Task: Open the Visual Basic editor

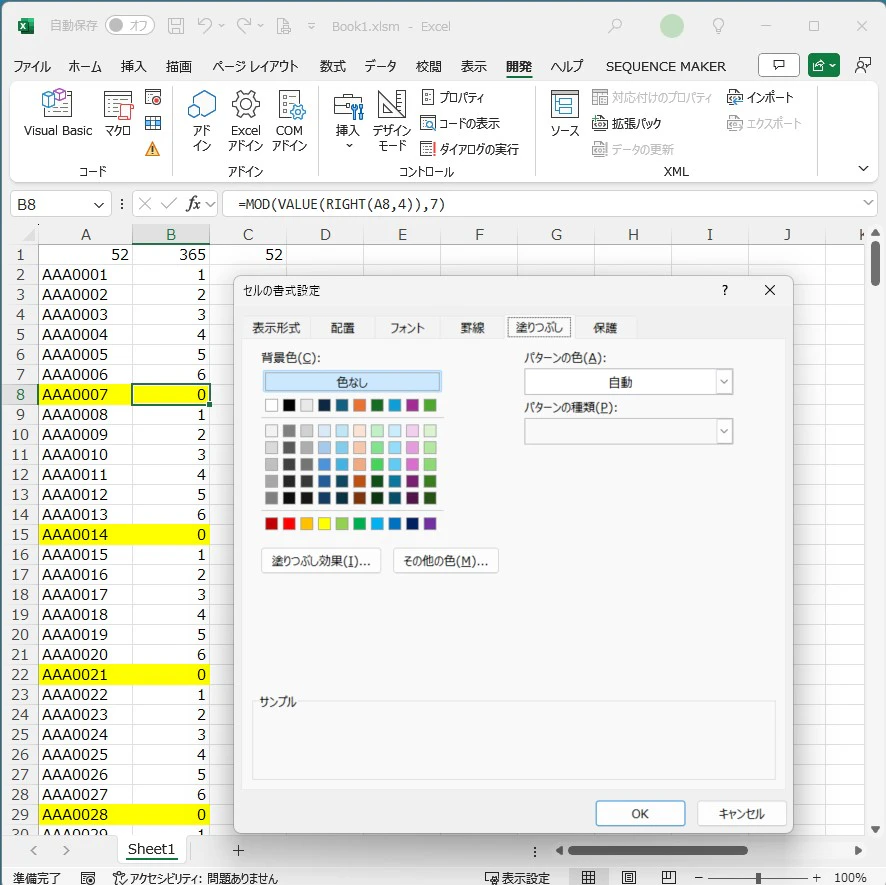Action: click(x=58, y=113)
